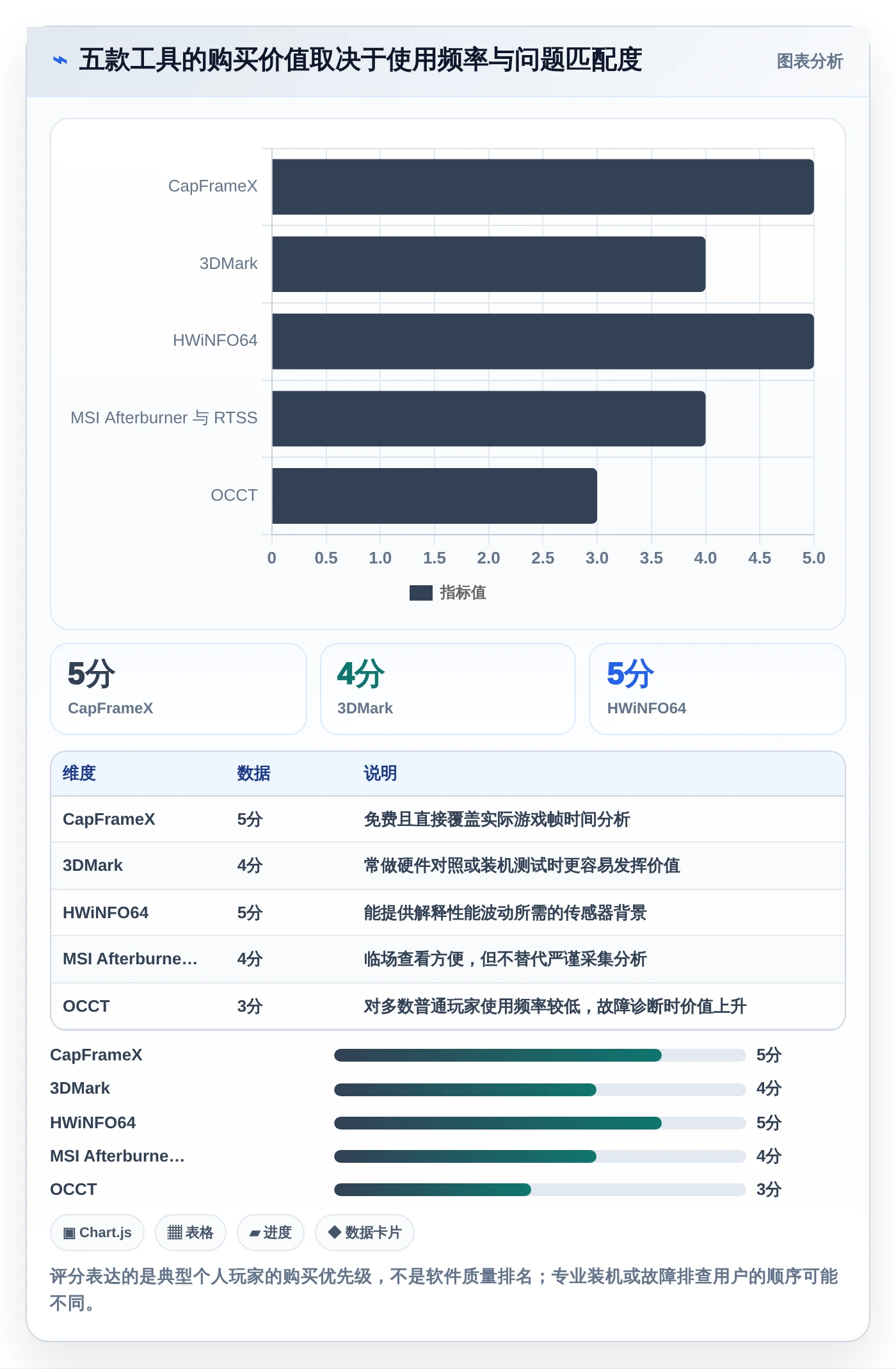Image resolution: width=896 pixels, height=1369 pixels.
Task: Click the HWiNFO64 bar in the chart
Action: coord(543,341)
